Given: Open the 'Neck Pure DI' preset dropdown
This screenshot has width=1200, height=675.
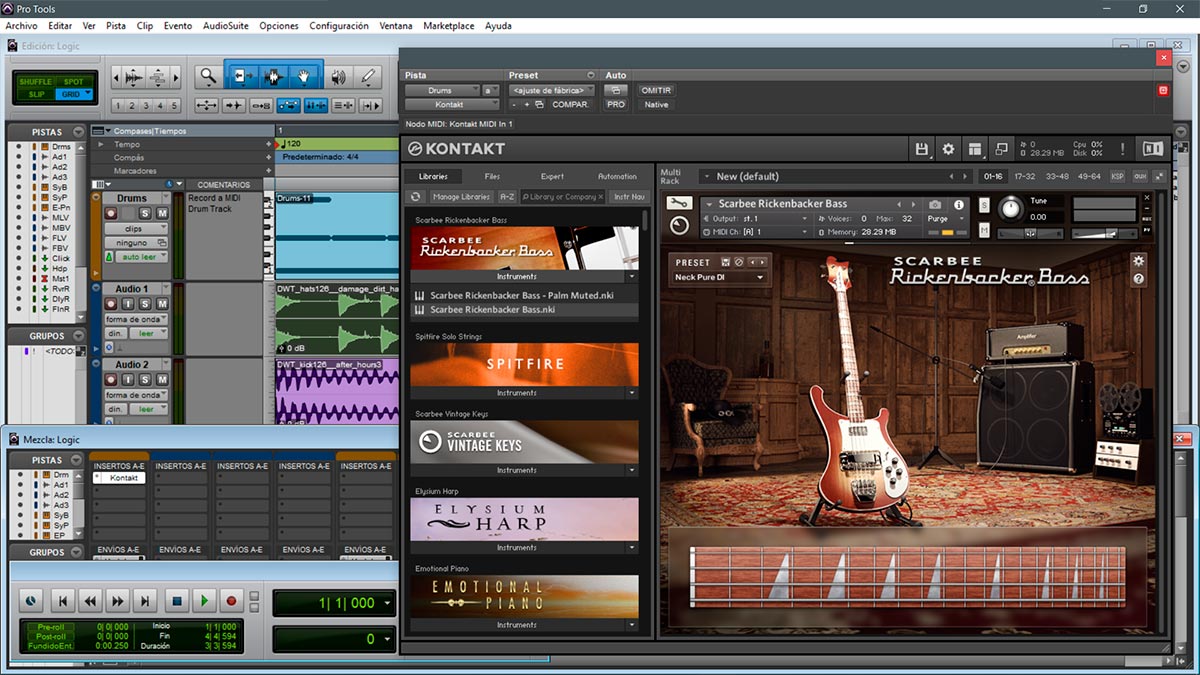Looking at the screenshot, I should [719, 277].
